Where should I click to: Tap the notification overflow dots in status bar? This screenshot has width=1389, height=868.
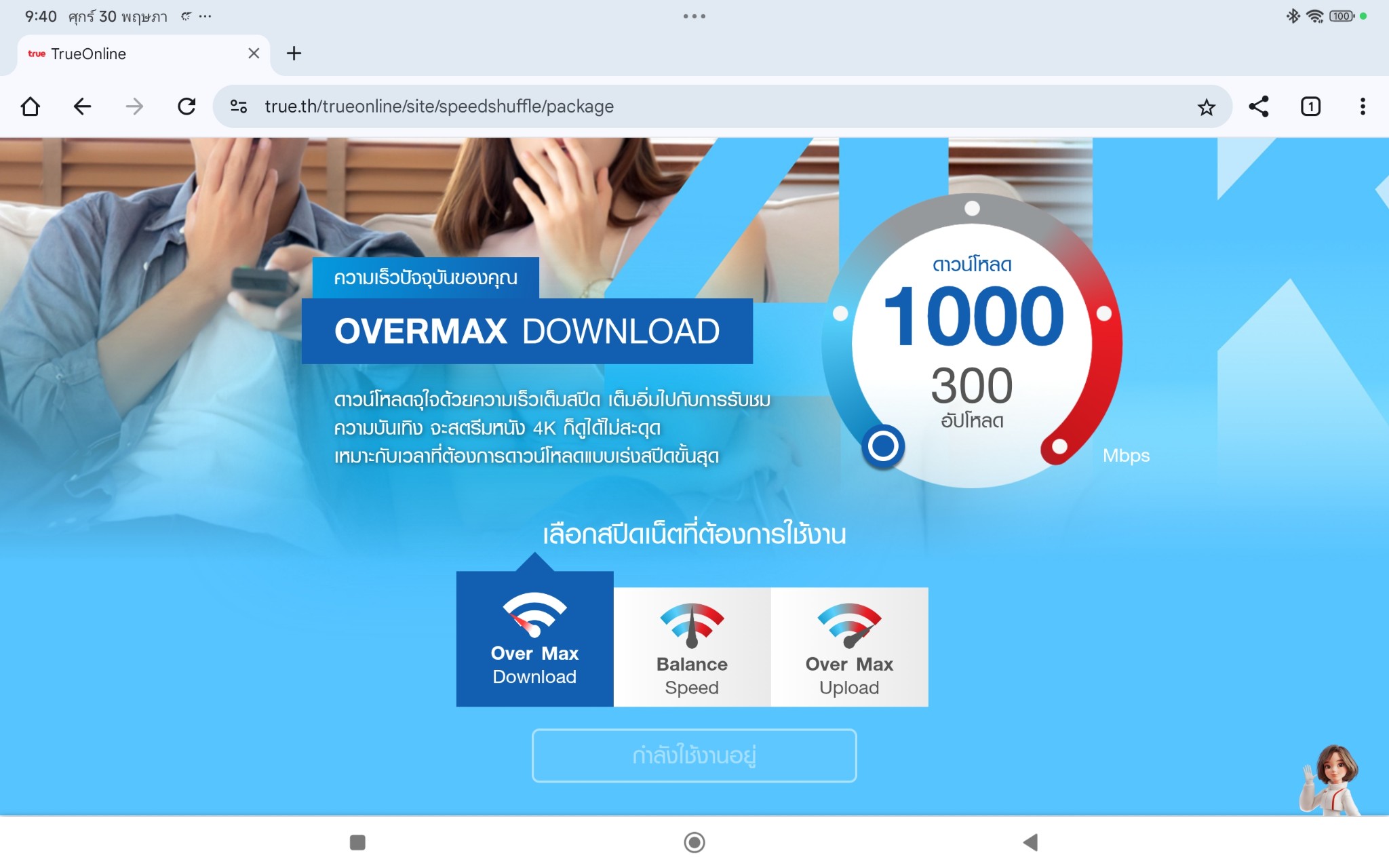coord(205,16)
